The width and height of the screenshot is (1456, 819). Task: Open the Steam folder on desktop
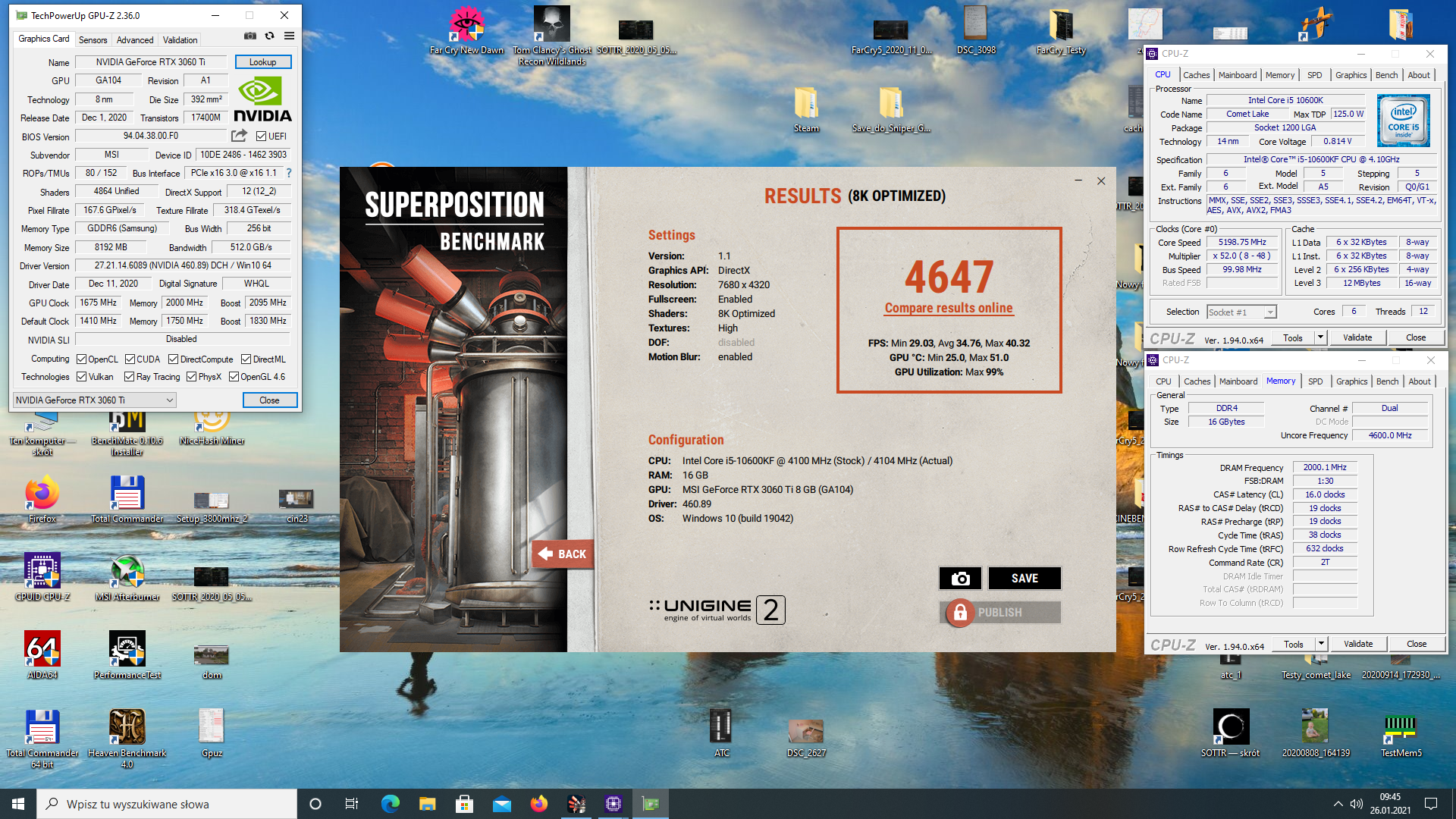tap(806, 110)
